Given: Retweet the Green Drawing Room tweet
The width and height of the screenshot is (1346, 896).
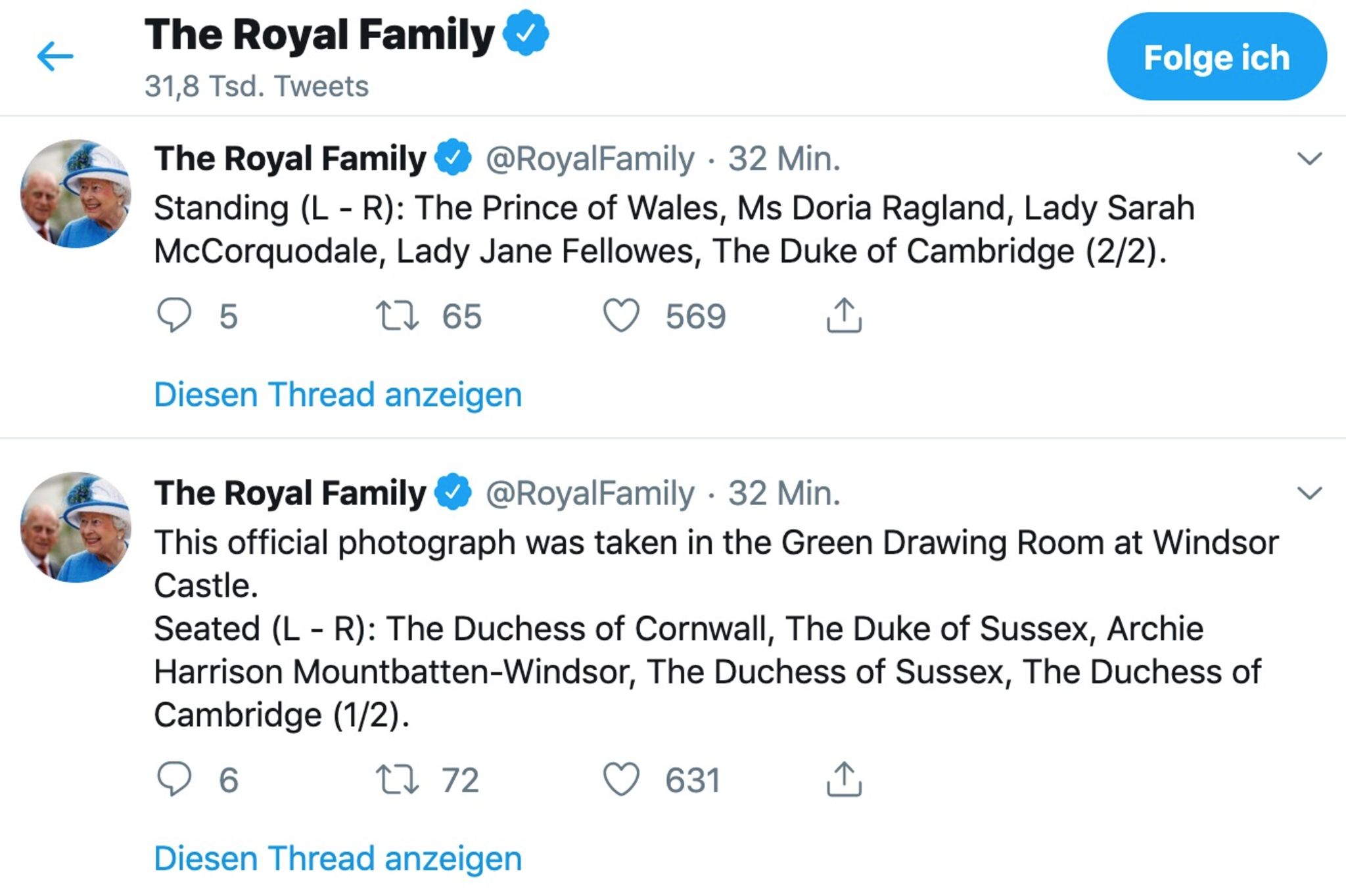Looking at the screenshot, I should point(397,780).
